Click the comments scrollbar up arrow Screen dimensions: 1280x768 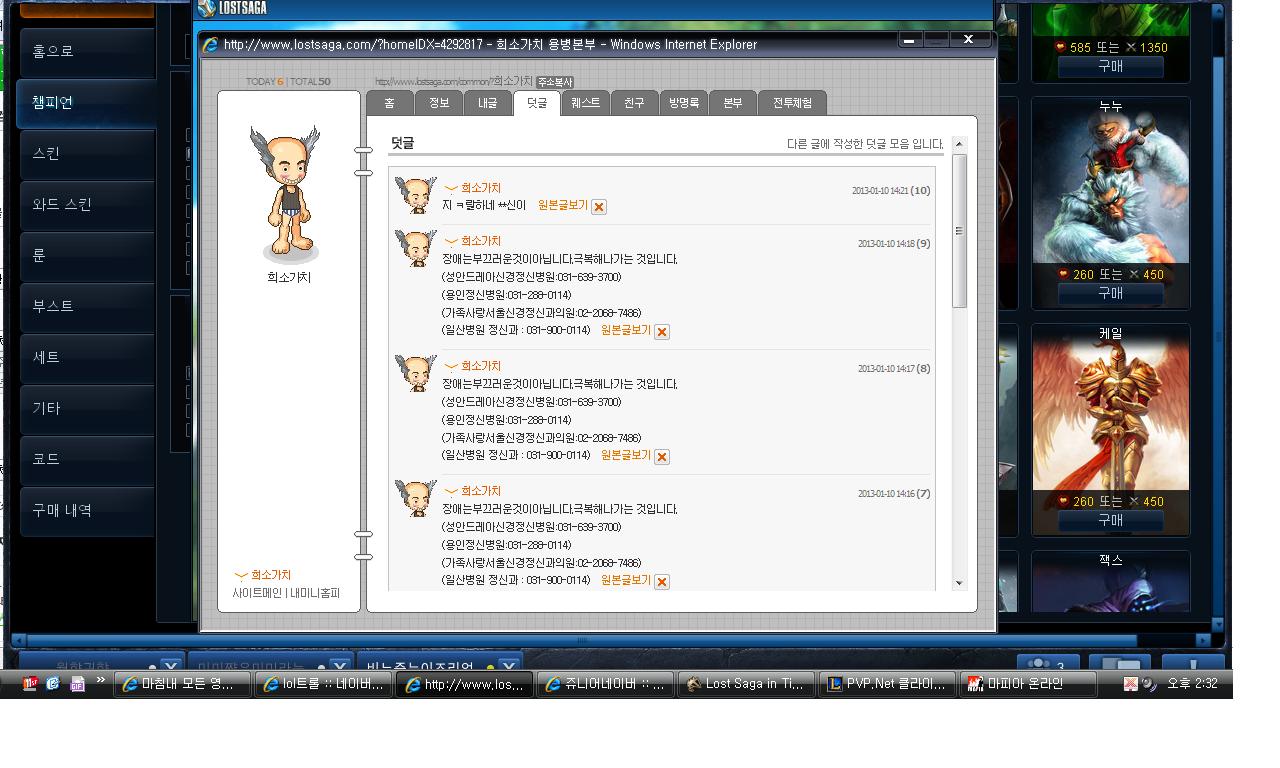[x=959, y=144]
